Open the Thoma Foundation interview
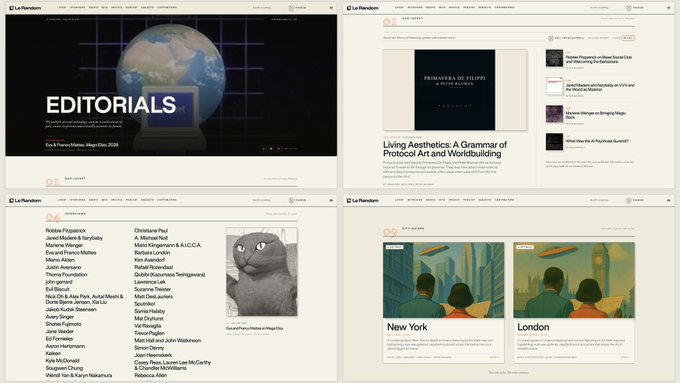Screen dimensions: 680x383 pos(66,275)
